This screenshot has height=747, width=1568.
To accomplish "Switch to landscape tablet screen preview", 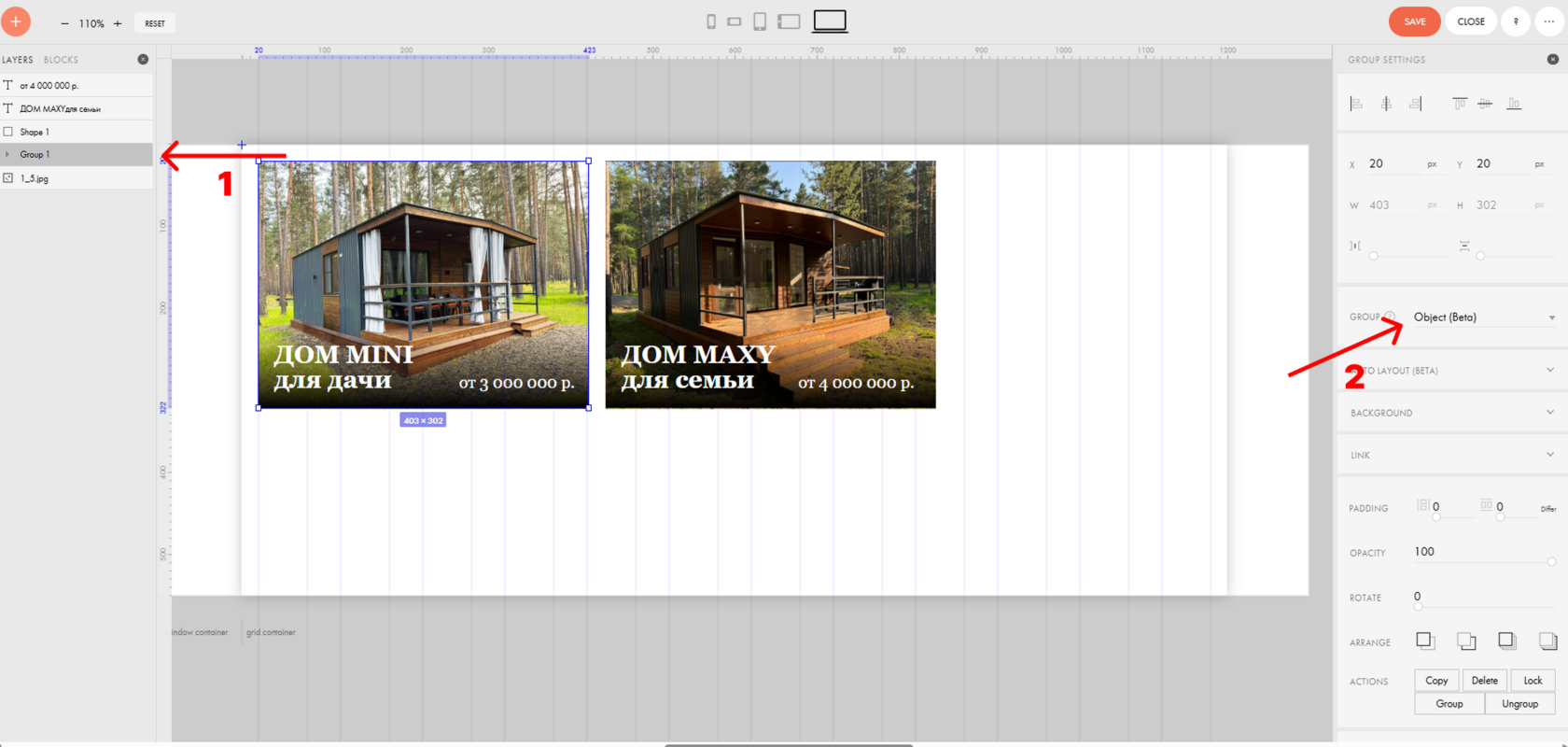I will [789, 21].
